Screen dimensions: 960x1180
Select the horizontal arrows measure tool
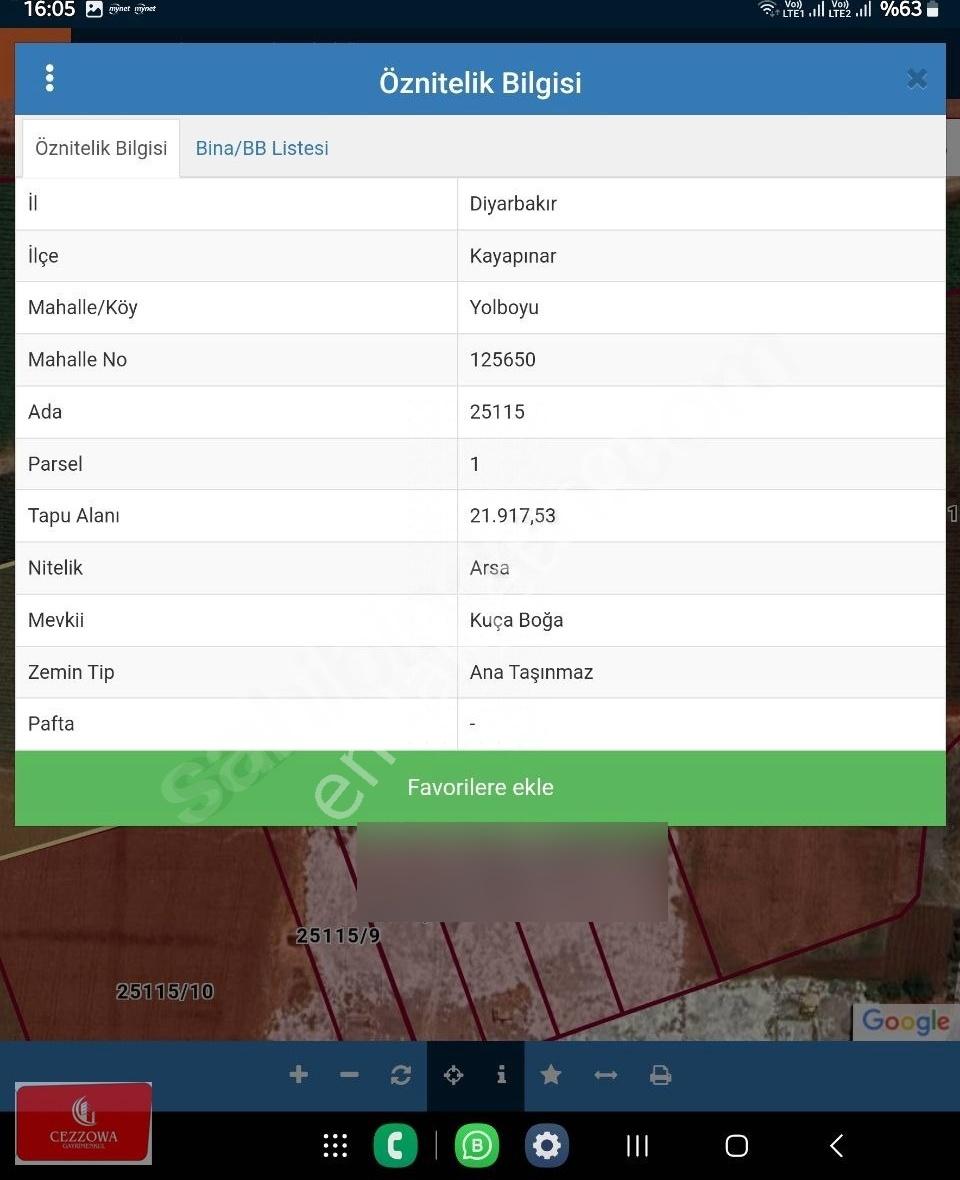606,1075
